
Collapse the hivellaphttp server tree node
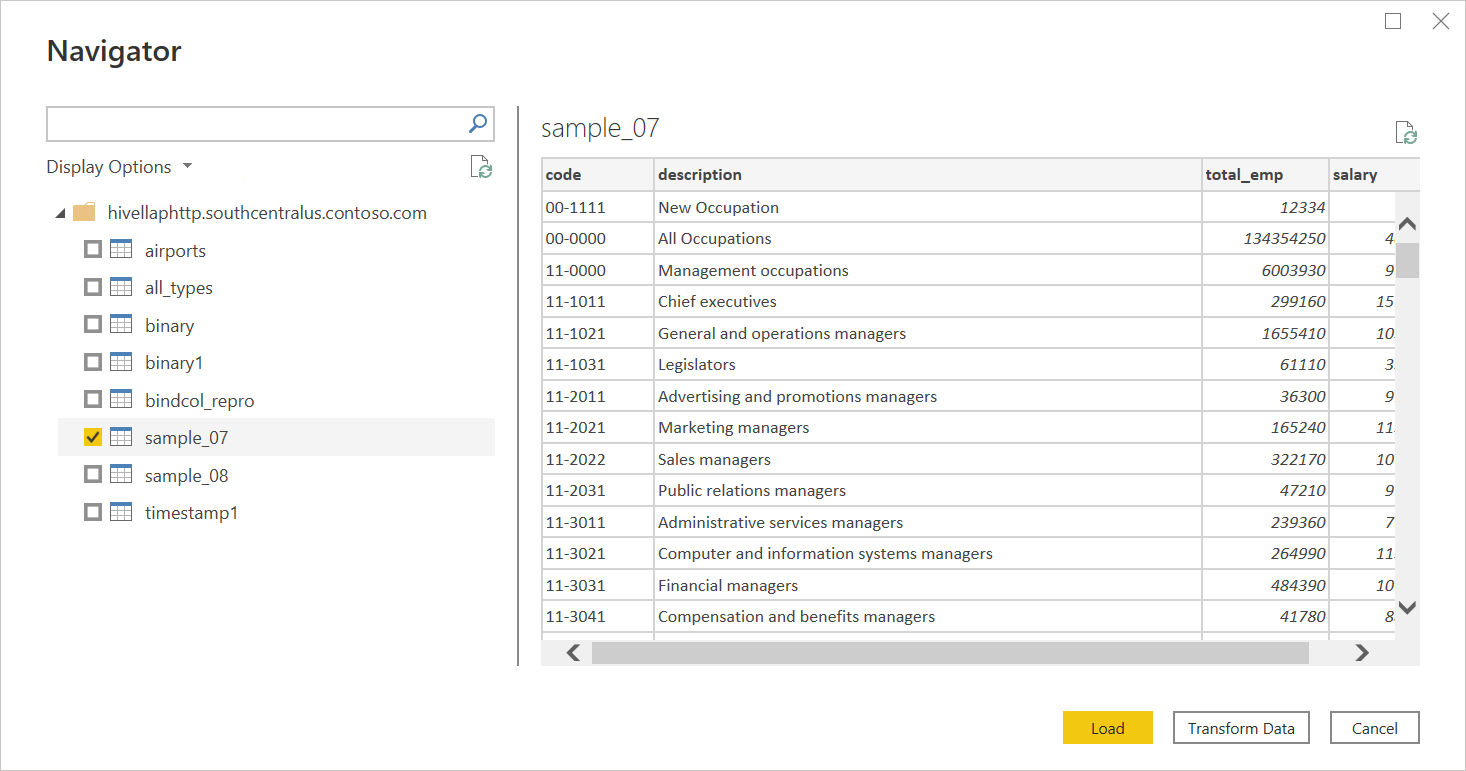(x=61, y=213)
